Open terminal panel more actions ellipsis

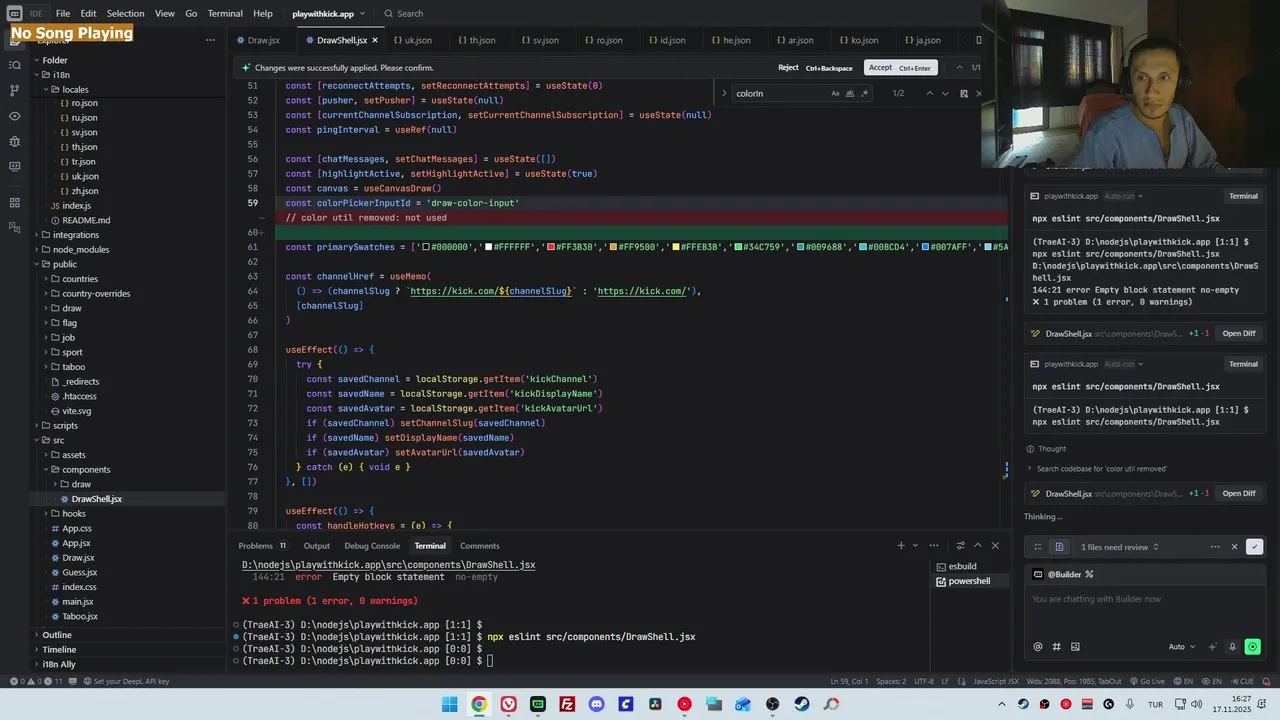934,546
